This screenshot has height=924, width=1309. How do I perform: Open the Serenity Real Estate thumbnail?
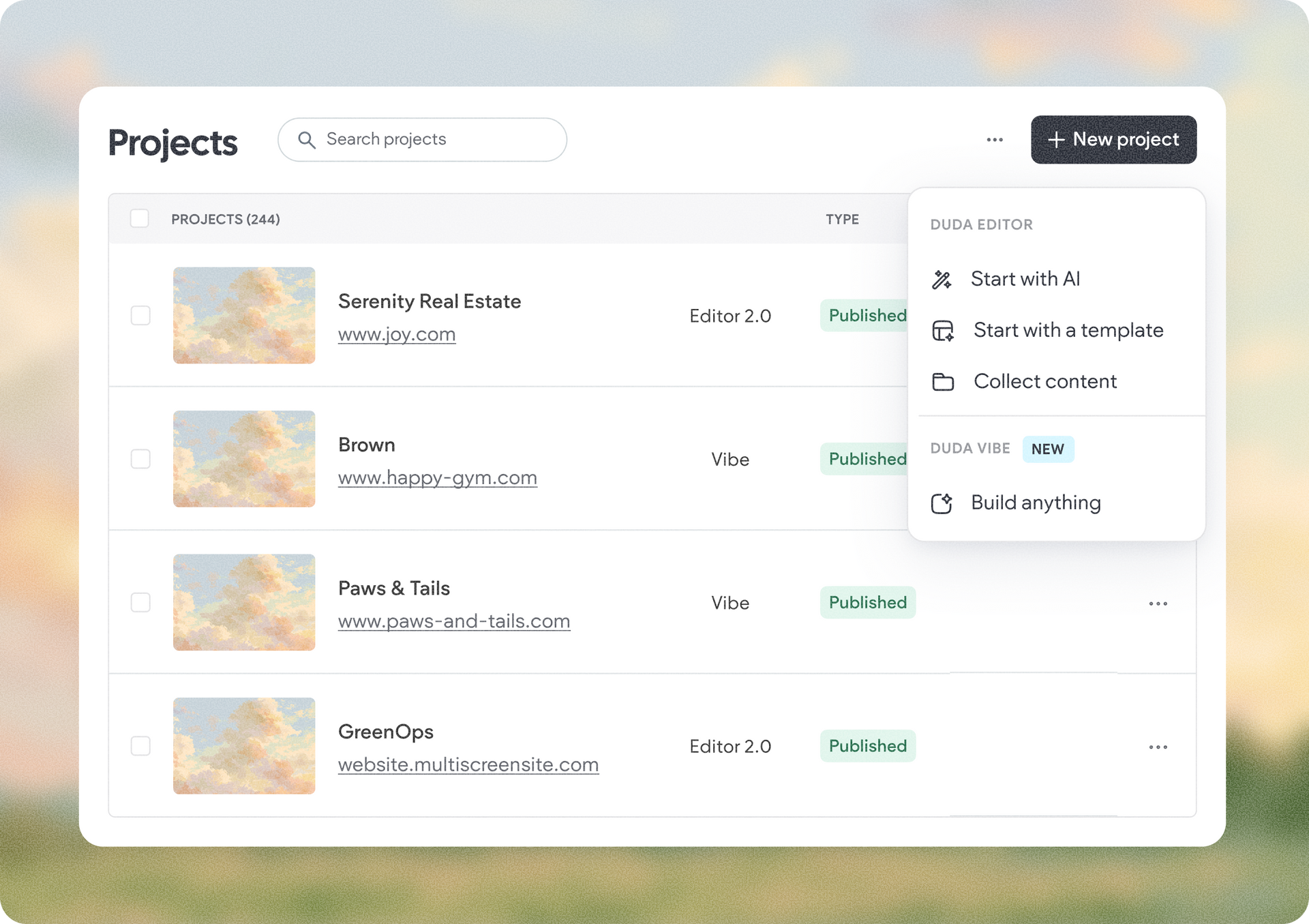pyautogui.click(x=244, y=315)
